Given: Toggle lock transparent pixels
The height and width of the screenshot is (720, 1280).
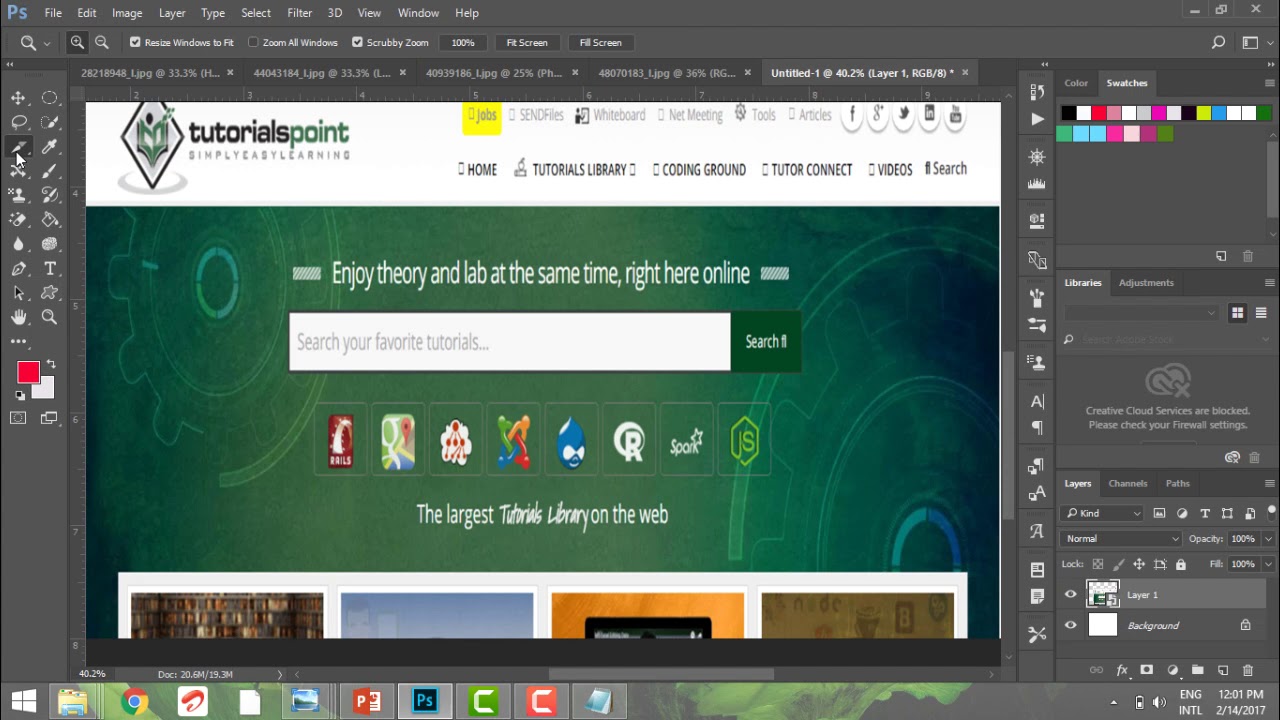Looking at the screenshot, I should point(1097,564).
